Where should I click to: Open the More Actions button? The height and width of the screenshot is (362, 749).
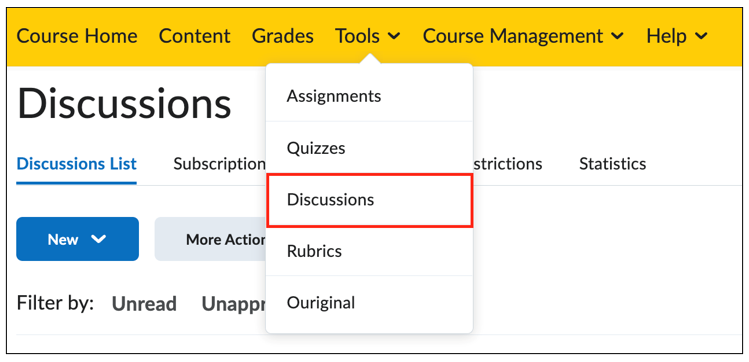tap(210, 239)
